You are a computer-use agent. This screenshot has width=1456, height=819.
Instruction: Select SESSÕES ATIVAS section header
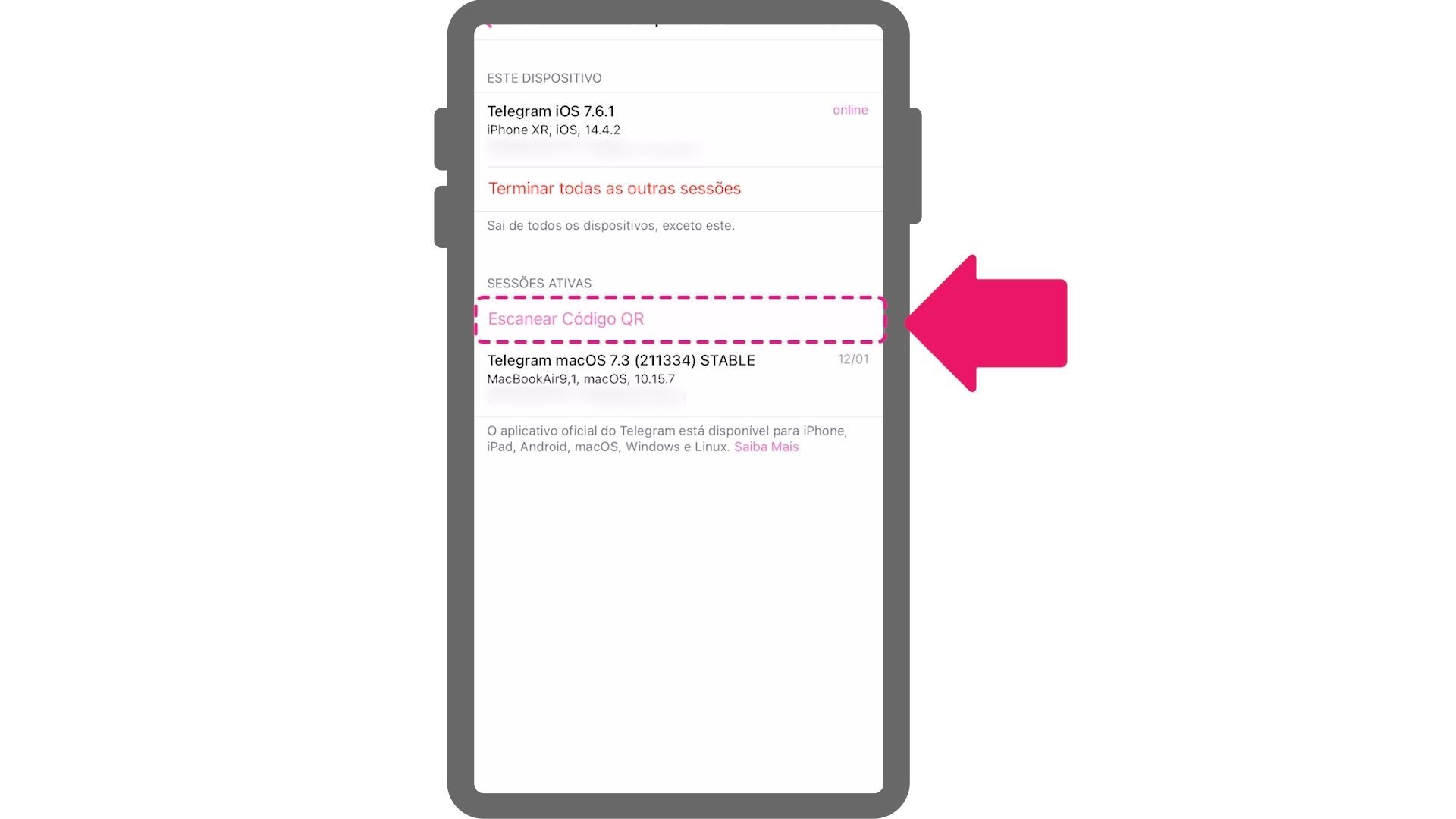coord(539,283)
